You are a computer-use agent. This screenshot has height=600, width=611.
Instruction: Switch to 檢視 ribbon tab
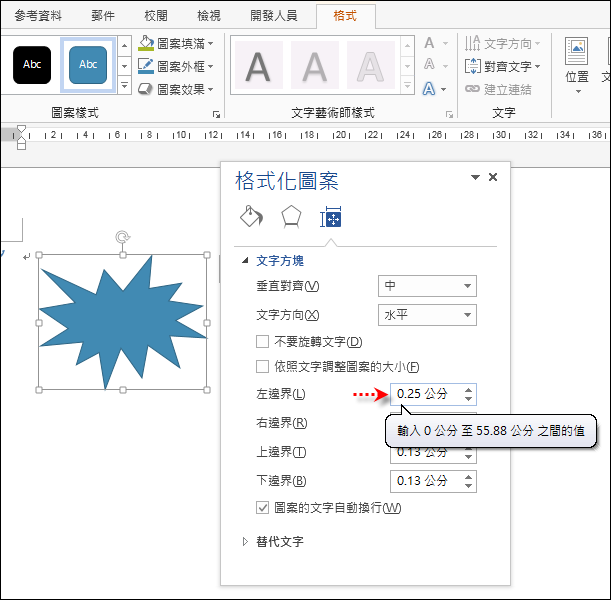click(208, 16)
